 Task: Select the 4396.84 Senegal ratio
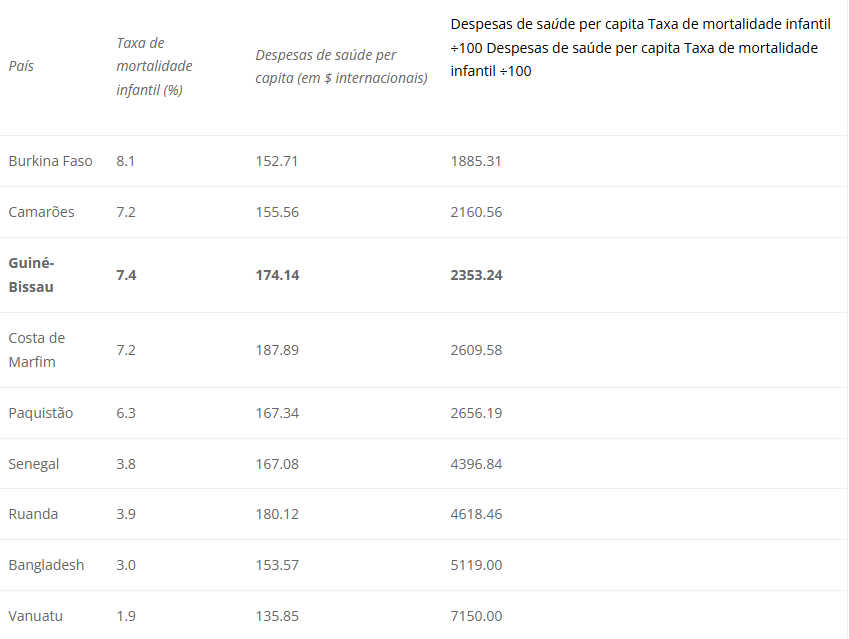(476, 464)
